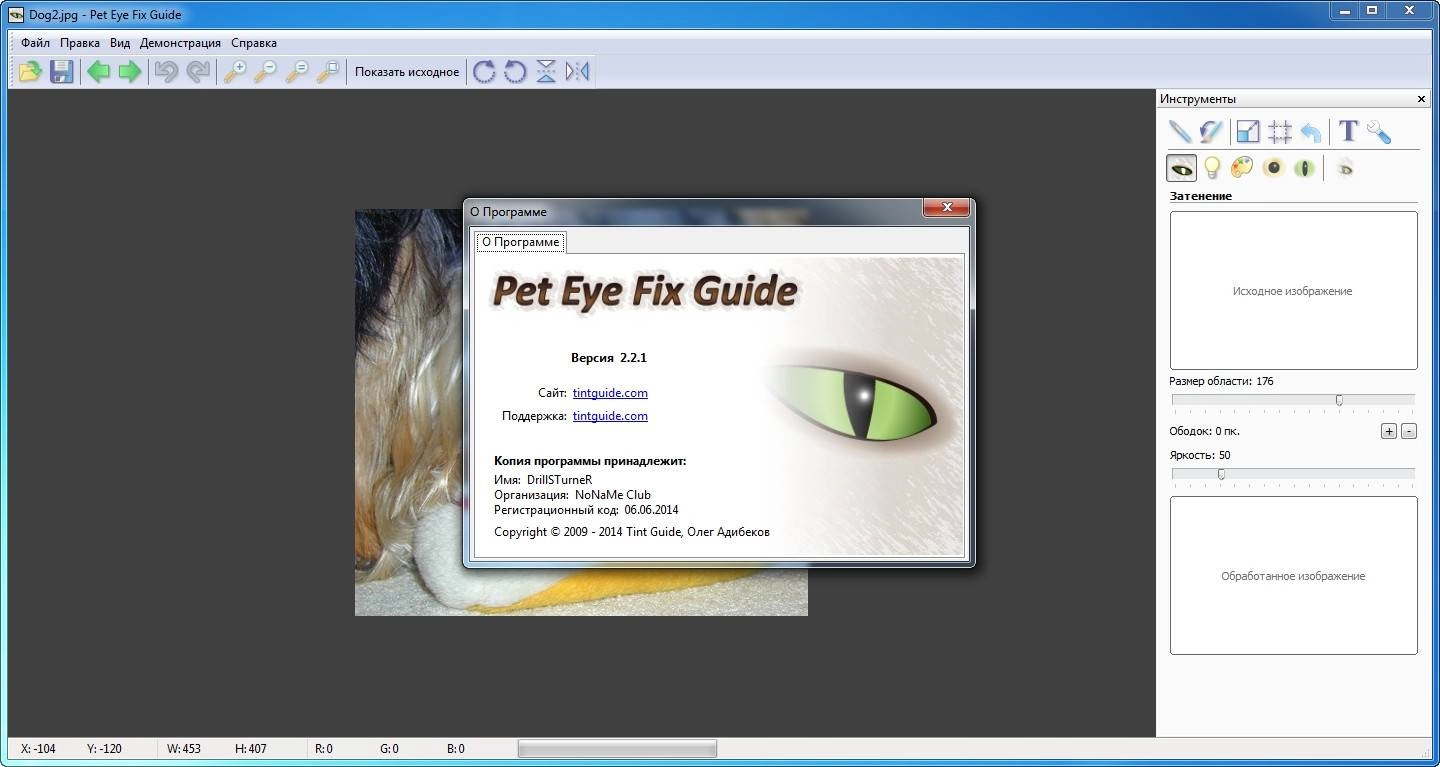Rotate image clockwise
Screen dimensions: 1440x767
(x=484, y=71)
